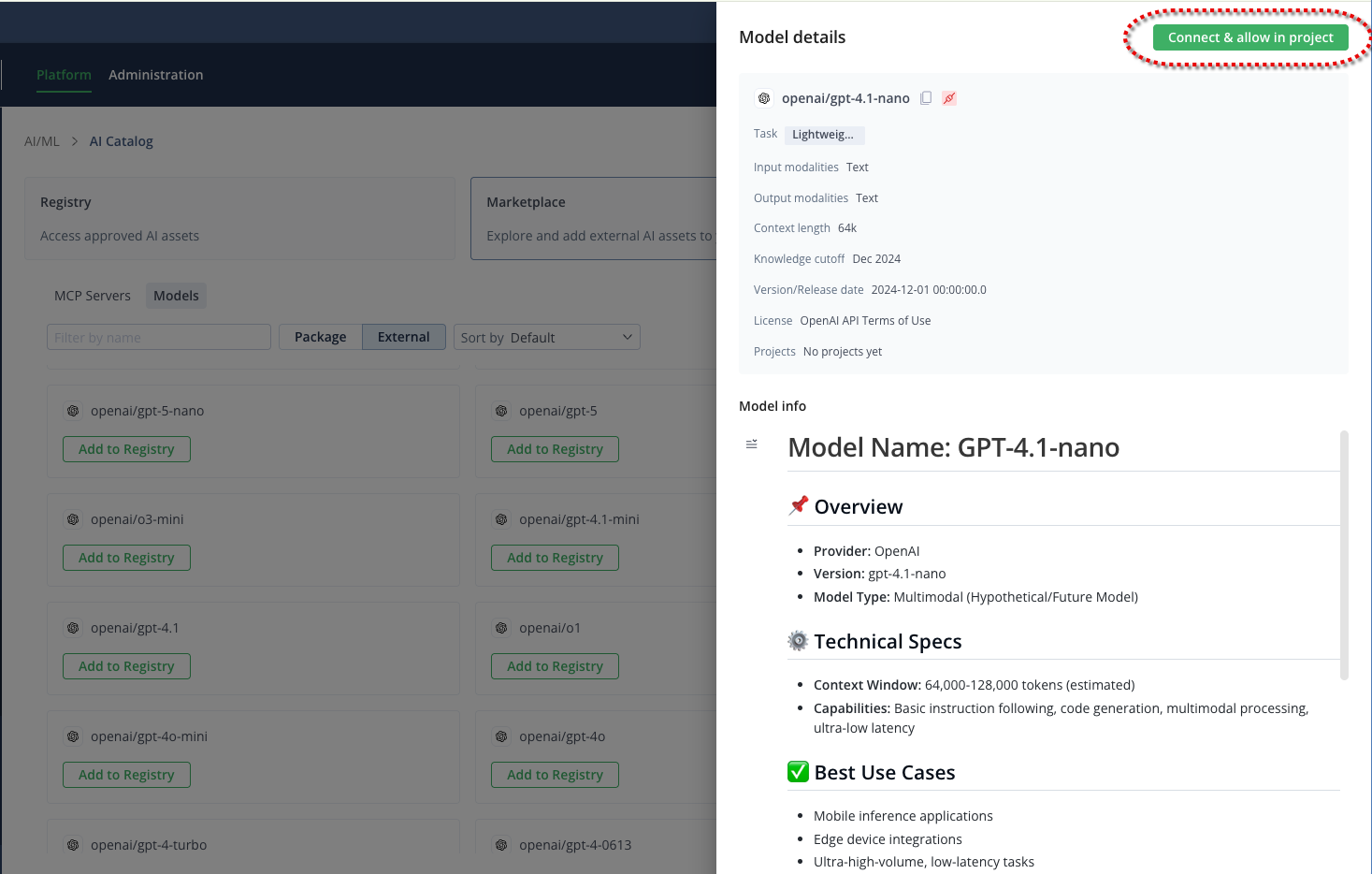Image resolution: width=1372 pixels, height=874 pixels.
Task: Click the AI Catalog breadcrumb
Action: [x=121, y=141]
